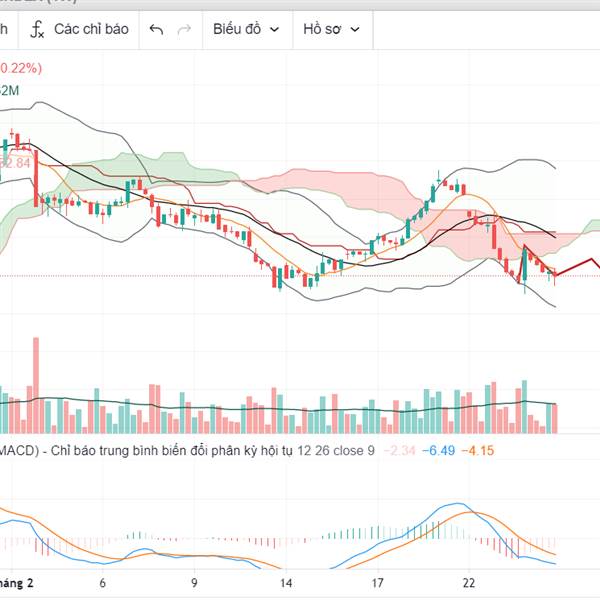Expand the Biểu đồ dropdown
This screenshot has width=600, height=600.
[x=245, y=29]
